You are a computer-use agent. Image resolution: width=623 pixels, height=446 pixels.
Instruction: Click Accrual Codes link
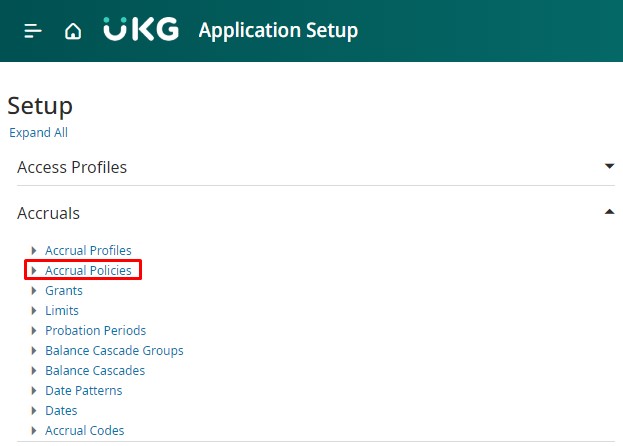tap(85, 430)
